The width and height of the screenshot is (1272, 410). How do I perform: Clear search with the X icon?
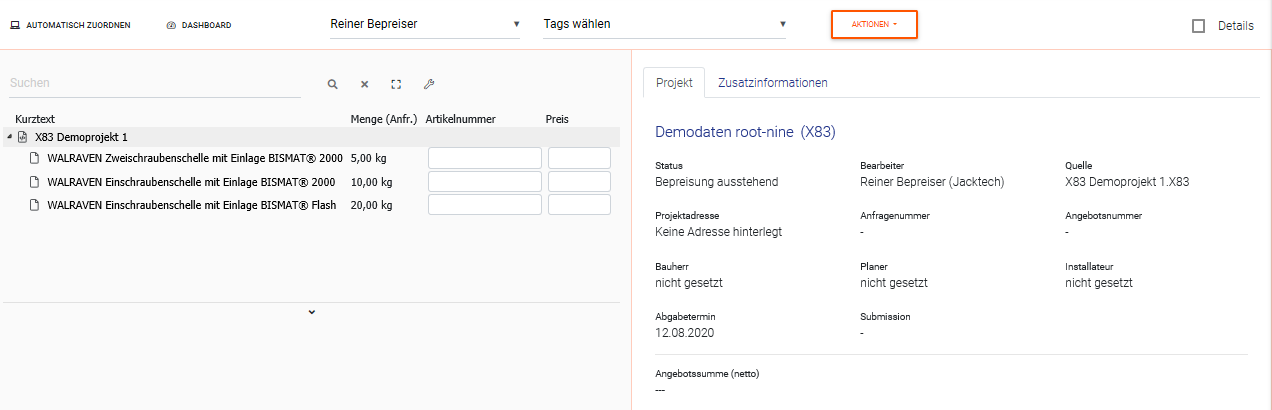point(365,85)
